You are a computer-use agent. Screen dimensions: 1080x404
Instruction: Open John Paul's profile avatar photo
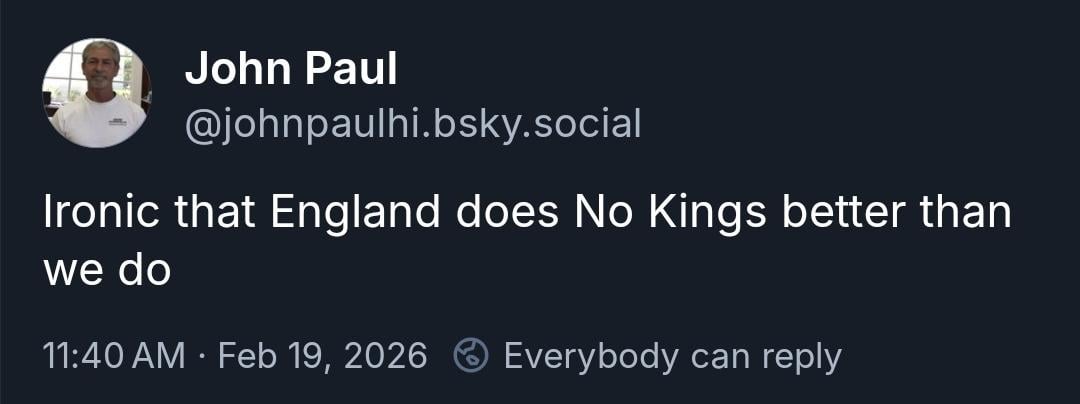coord(96,93)
